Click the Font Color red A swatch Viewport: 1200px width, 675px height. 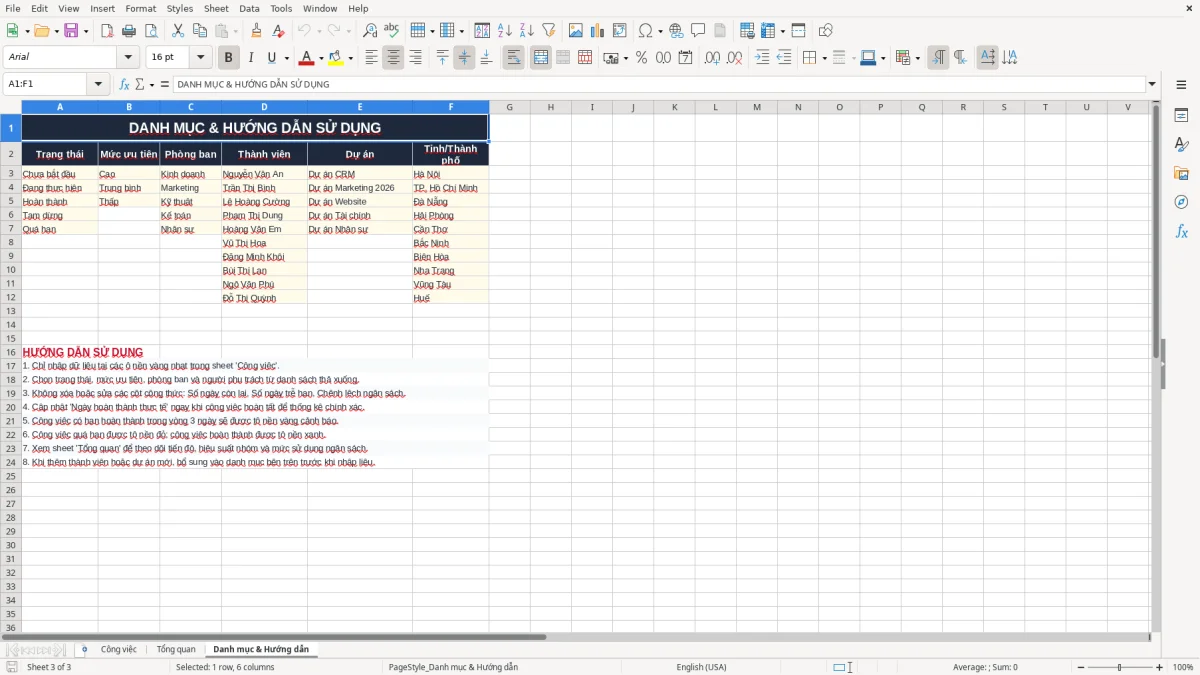click(x=307, y=58)
